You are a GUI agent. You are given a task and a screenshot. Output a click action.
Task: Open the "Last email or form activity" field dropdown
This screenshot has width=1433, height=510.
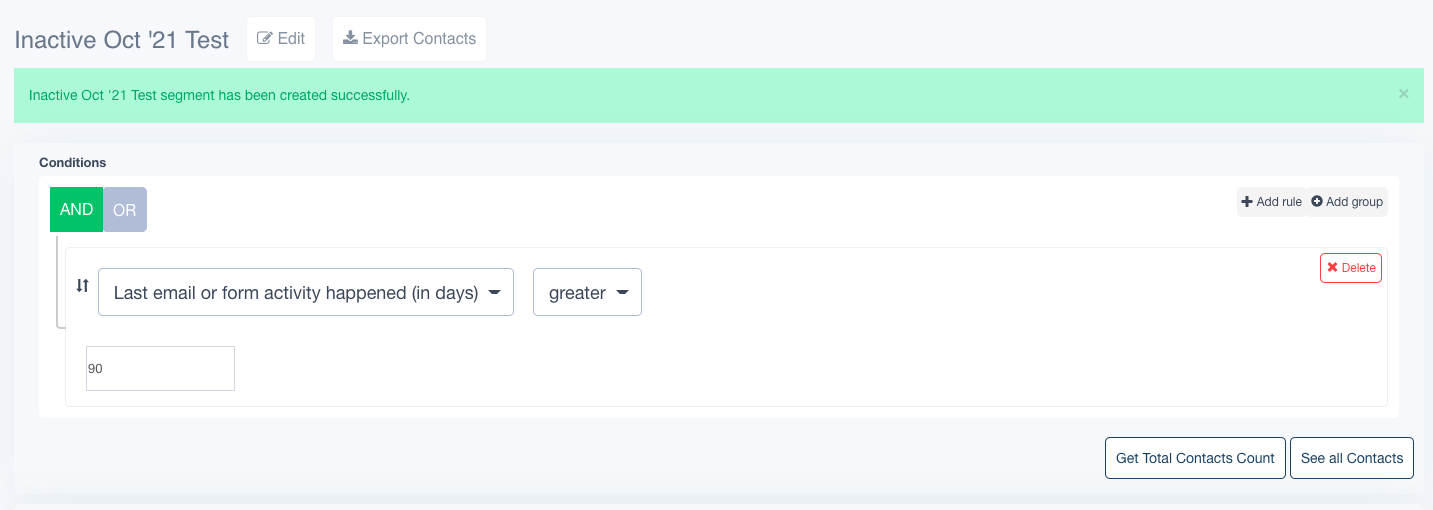[x=305, y=293]
